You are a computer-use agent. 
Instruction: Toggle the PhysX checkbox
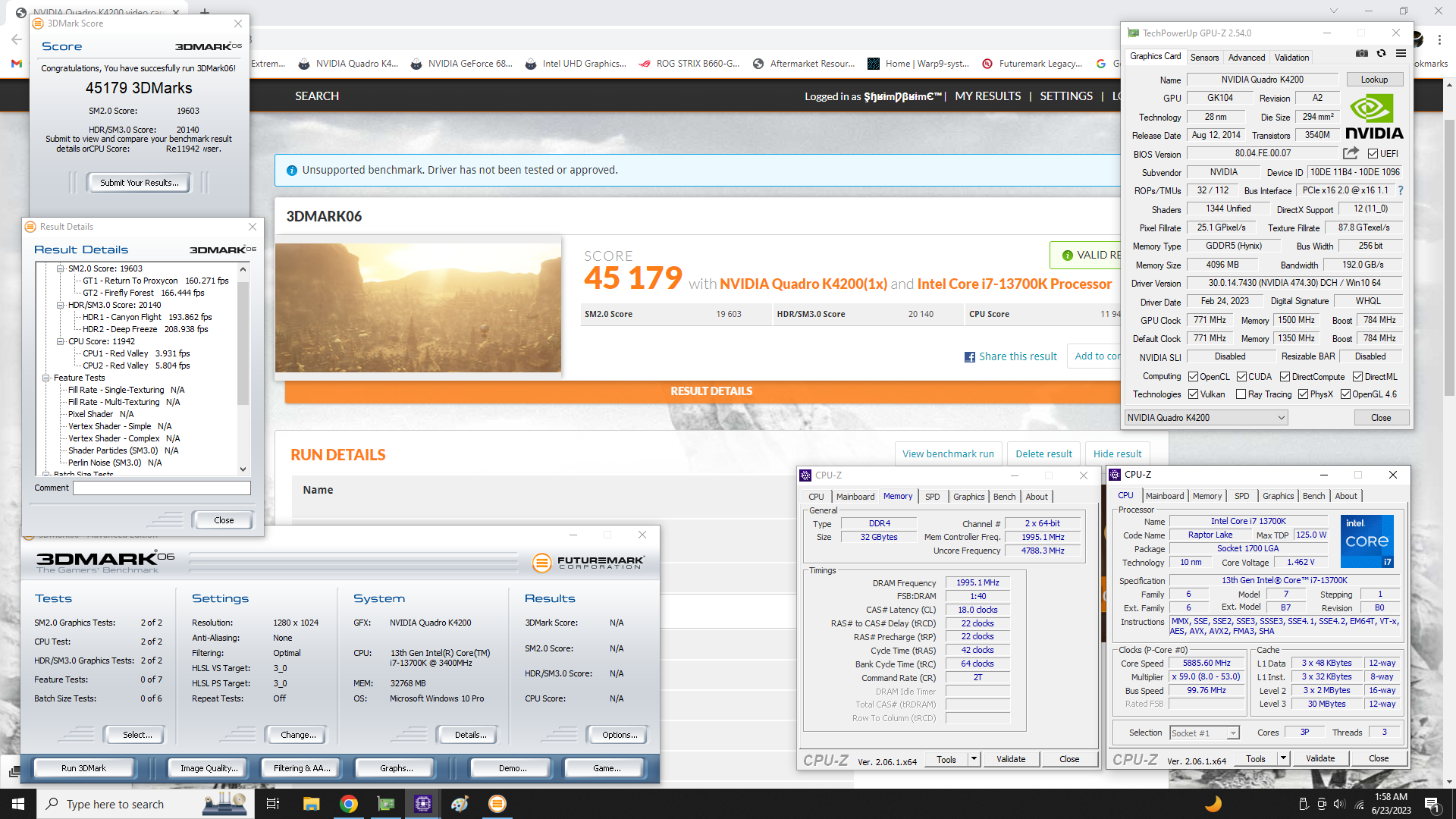(x=1303, y=394)
